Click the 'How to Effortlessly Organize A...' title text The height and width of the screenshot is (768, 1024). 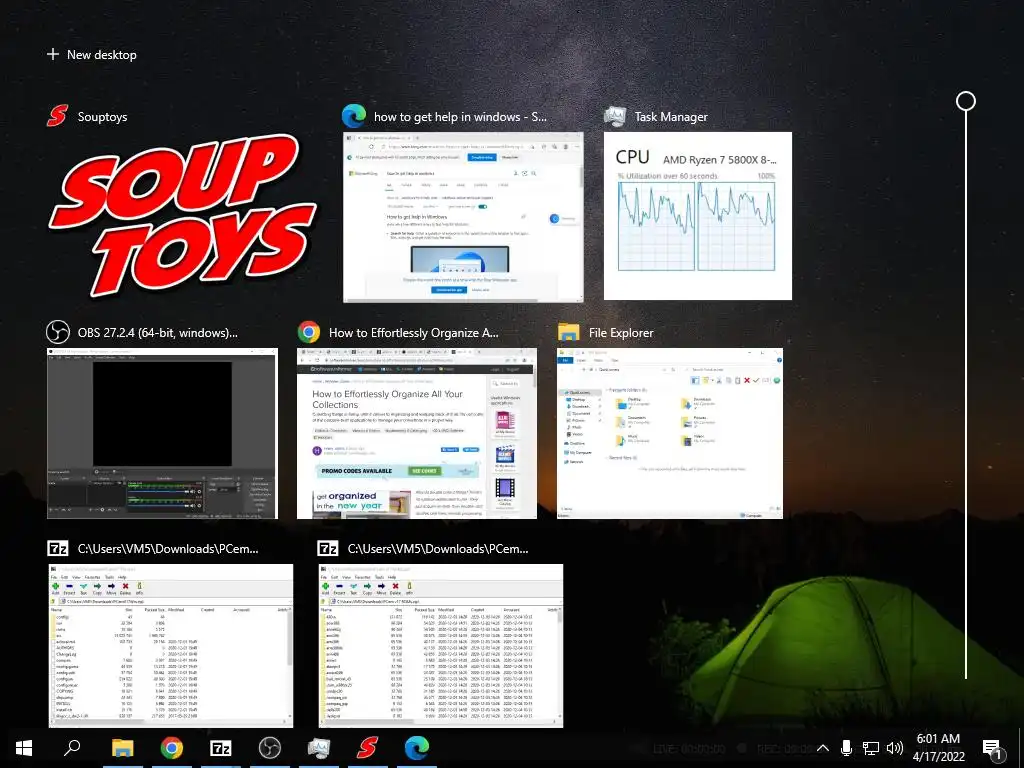(x=413, y=333)
